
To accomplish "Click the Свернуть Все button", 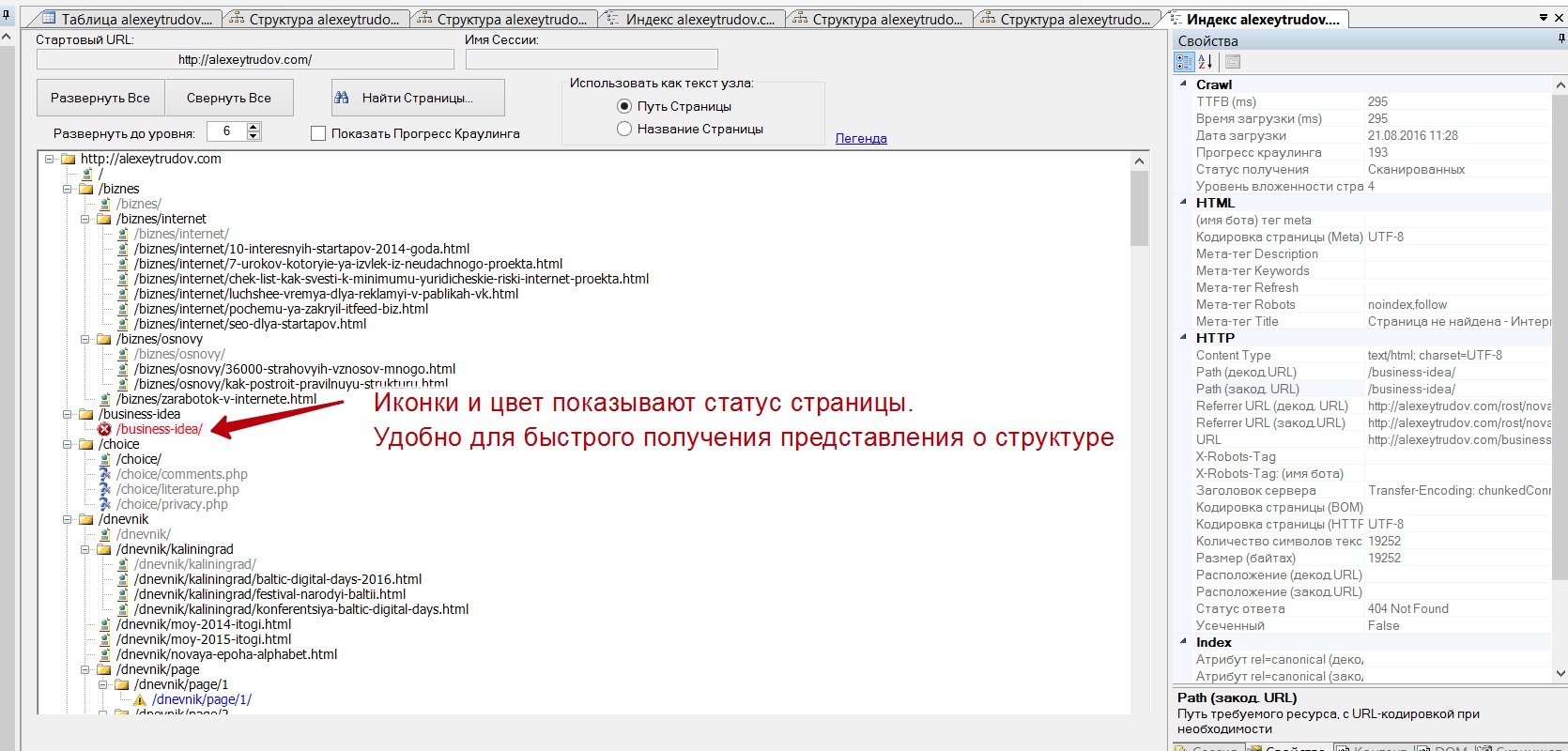I will pyautogui.click(x=229, y=98).
